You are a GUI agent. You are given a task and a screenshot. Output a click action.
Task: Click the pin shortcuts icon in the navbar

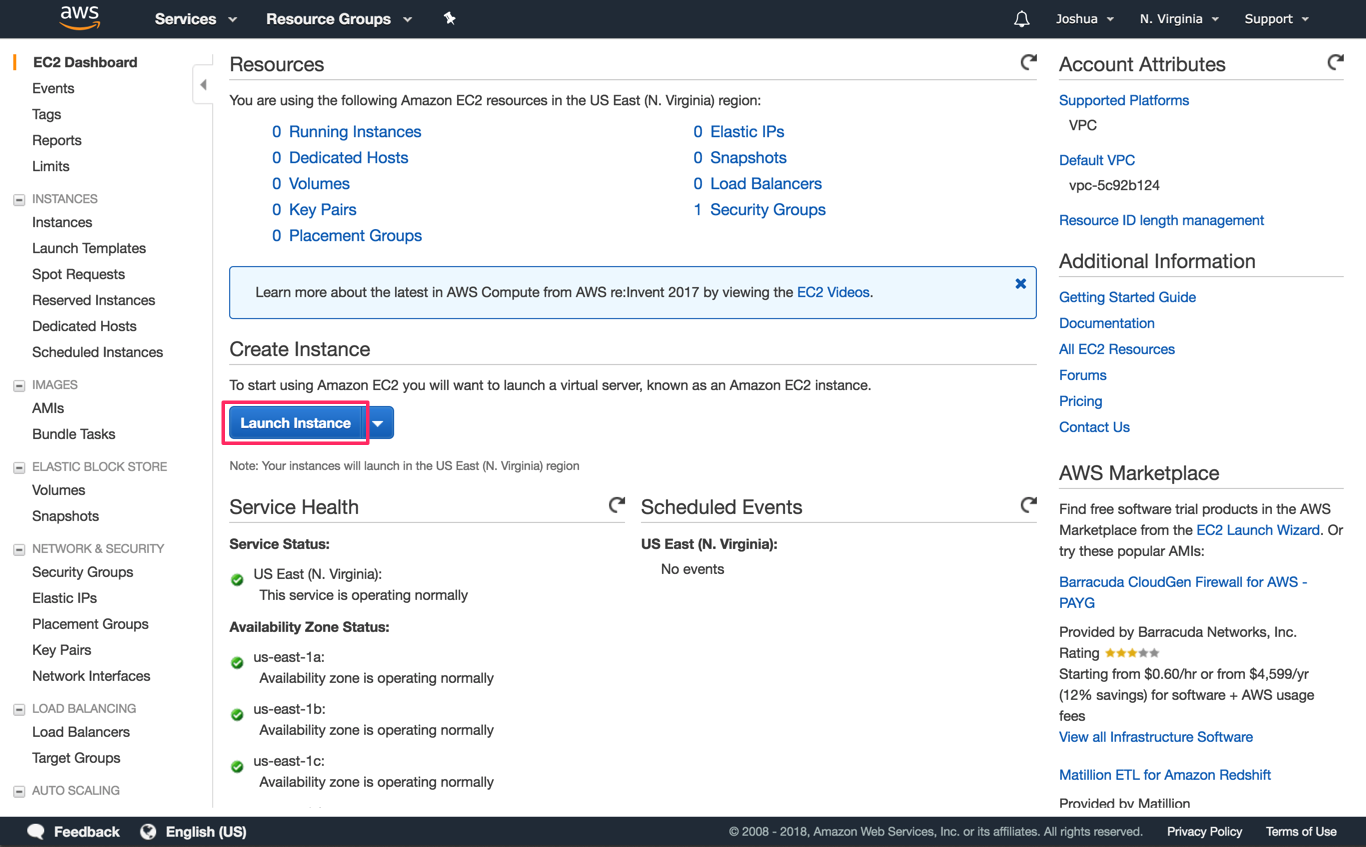(x=449, y=18)
